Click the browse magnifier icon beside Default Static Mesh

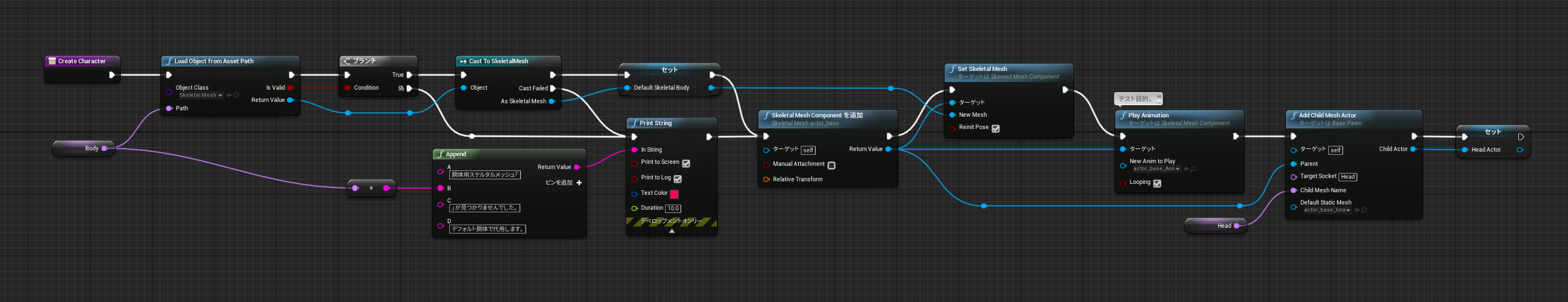pyautogui.click(x=1364, y=210)
